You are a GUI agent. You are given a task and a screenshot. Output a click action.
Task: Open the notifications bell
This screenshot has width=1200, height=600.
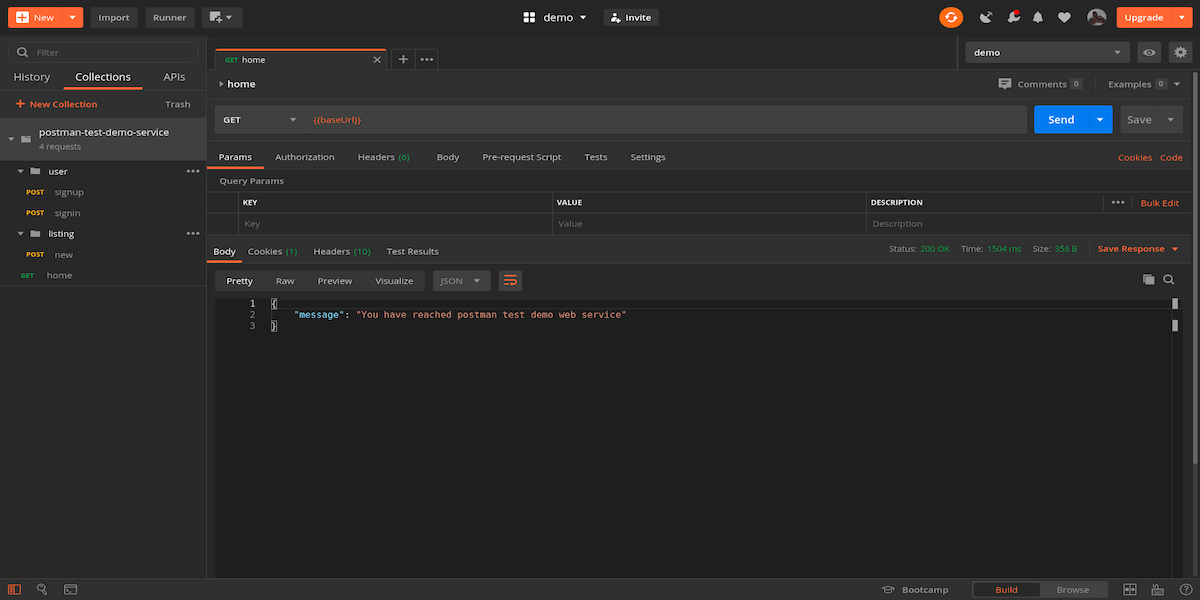pos(1038,17)
